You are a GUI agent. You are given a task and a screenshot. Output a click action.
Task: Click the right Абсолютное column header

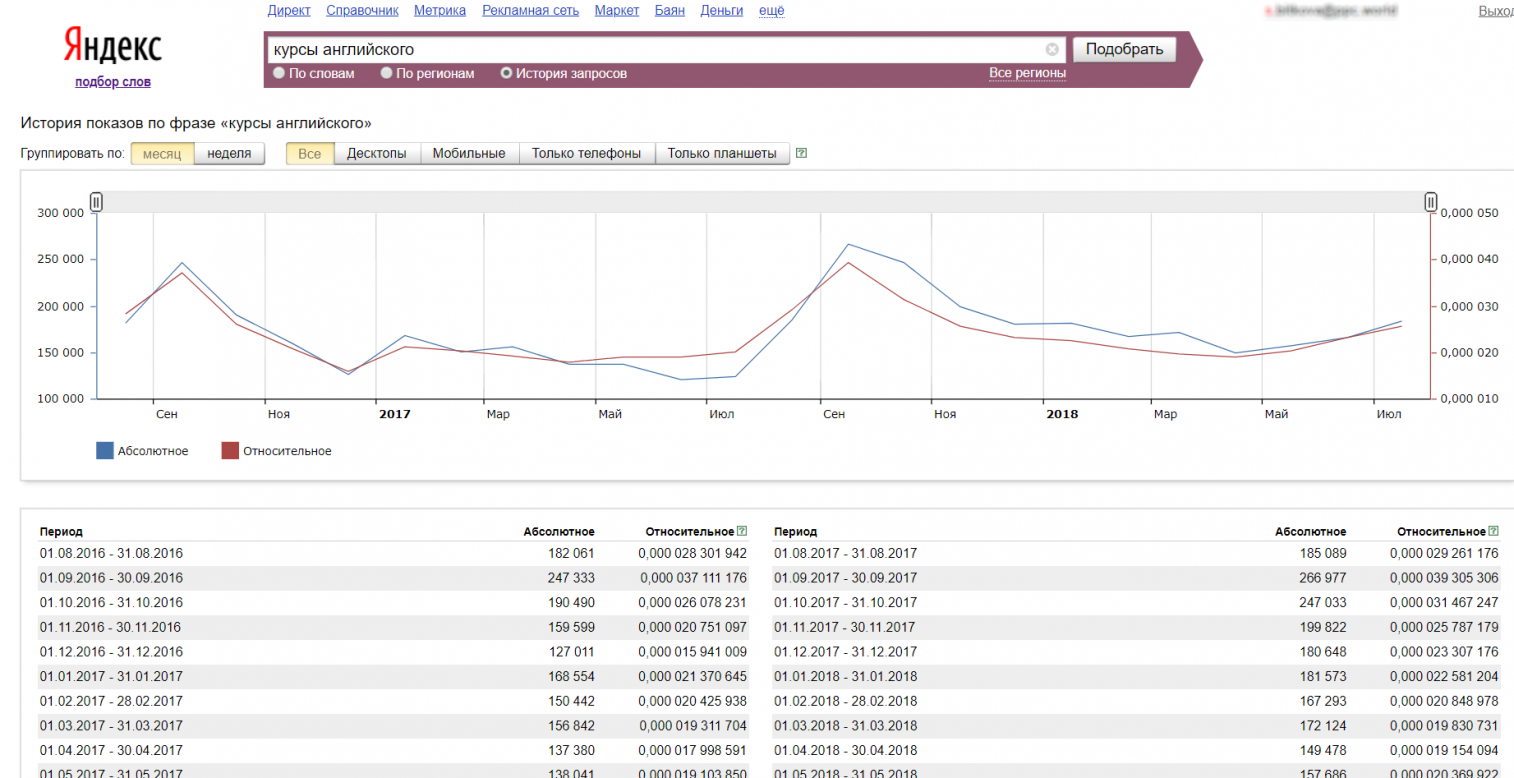coord(1311,531)
